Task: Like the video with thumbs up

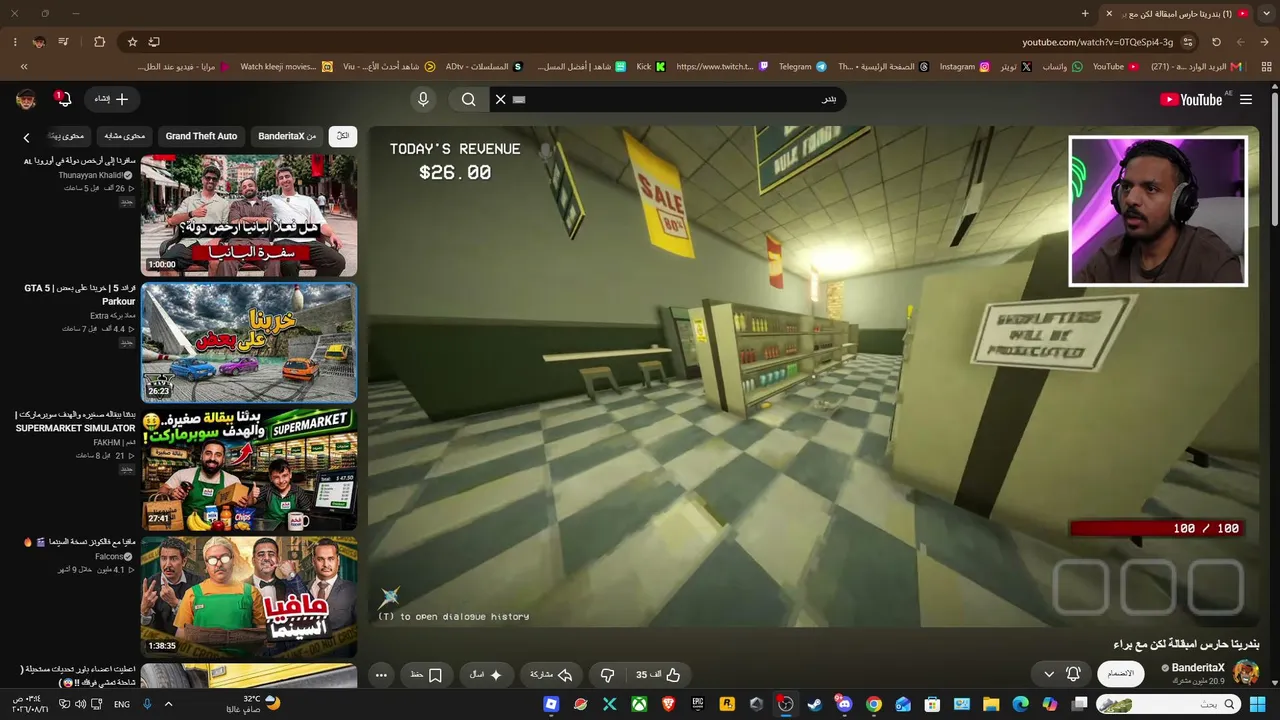Action: point(658,675)
